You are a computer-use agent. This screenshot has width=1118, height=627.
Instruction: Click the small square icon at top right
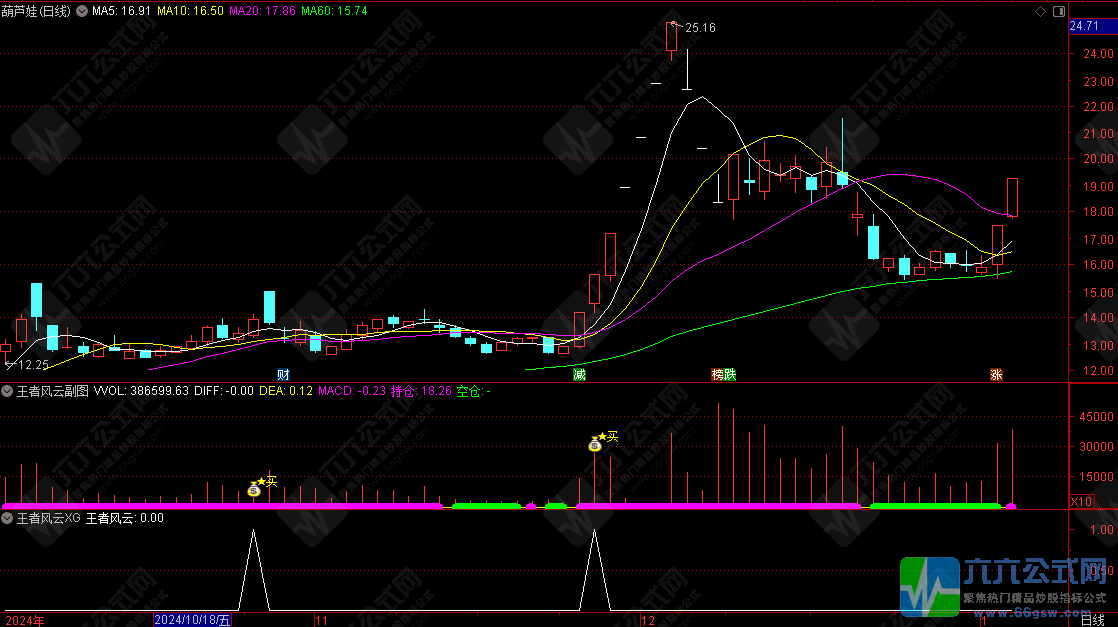[1057, 11]
